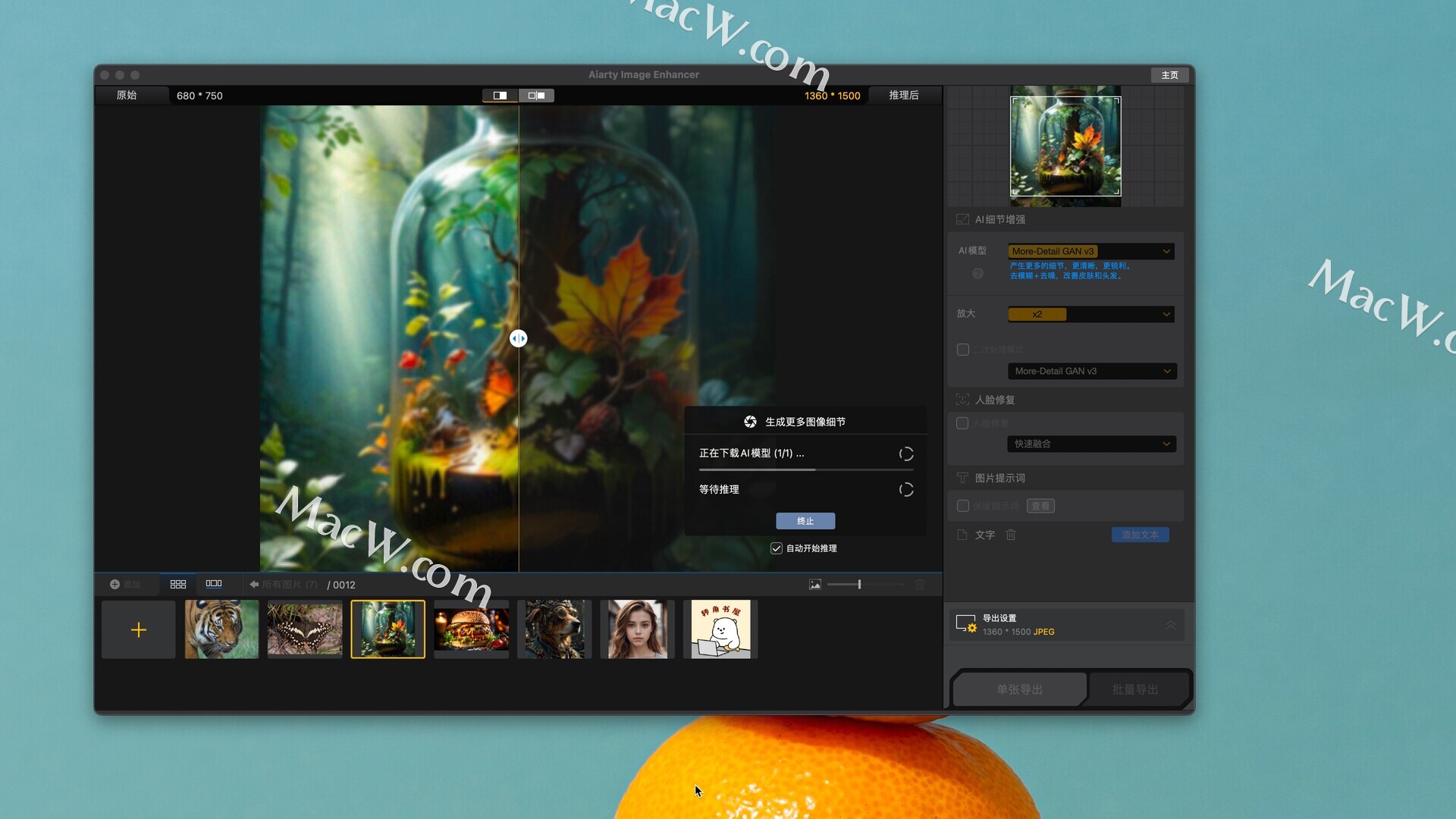Viewport: 1456px width, 819px height.
Task: Click the export settings gear icon
Action: [x=966, y=624]
